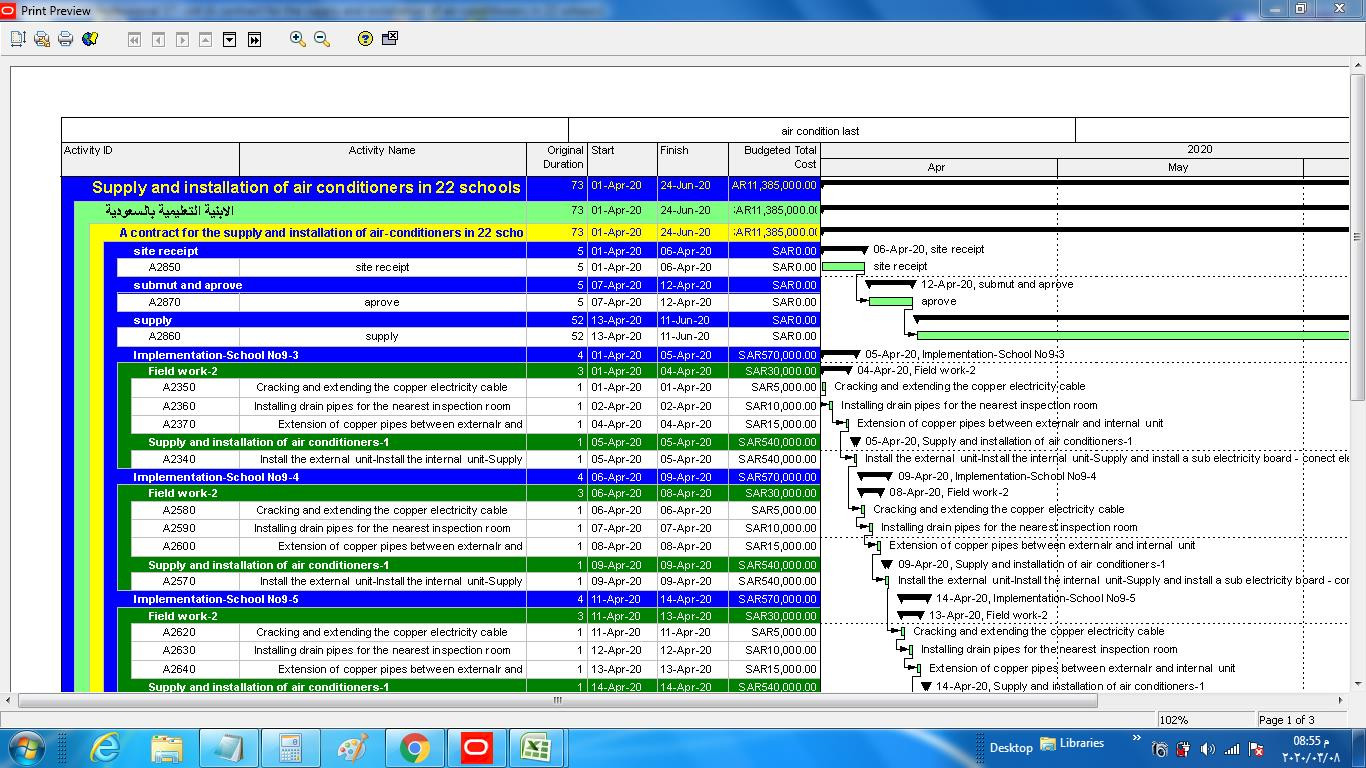This screenshot has width=1366, height=768.
Task: Click the green site receipt Gantt bar
Action: (x=843, y=267)
